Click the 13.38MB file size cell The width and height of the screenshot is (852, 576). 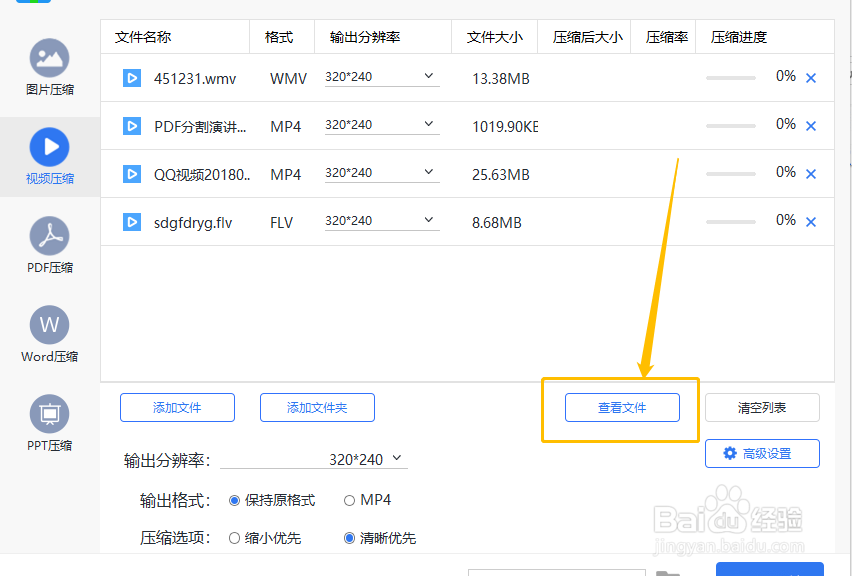[x=501, y=79]
